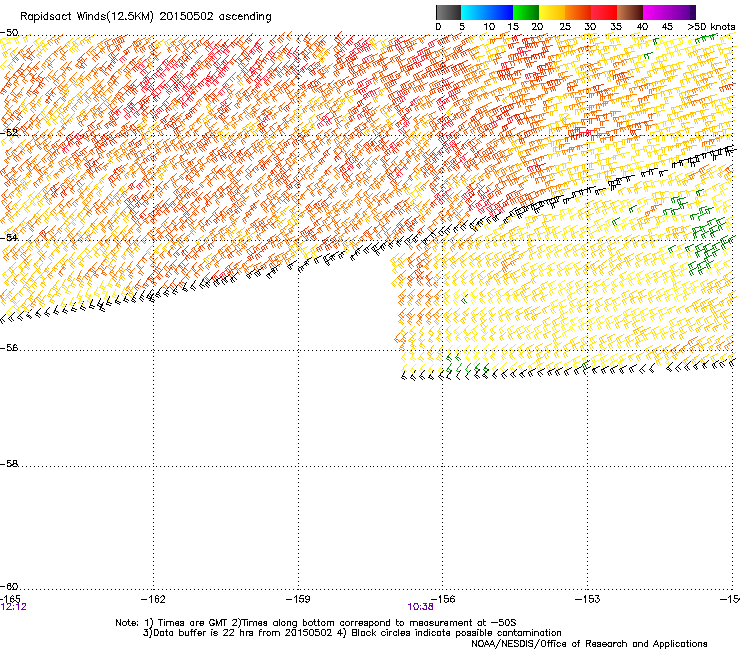This screenshot has width=740, height=650.
Task: Click the "35" legend scale label
Action: (616, 27)
